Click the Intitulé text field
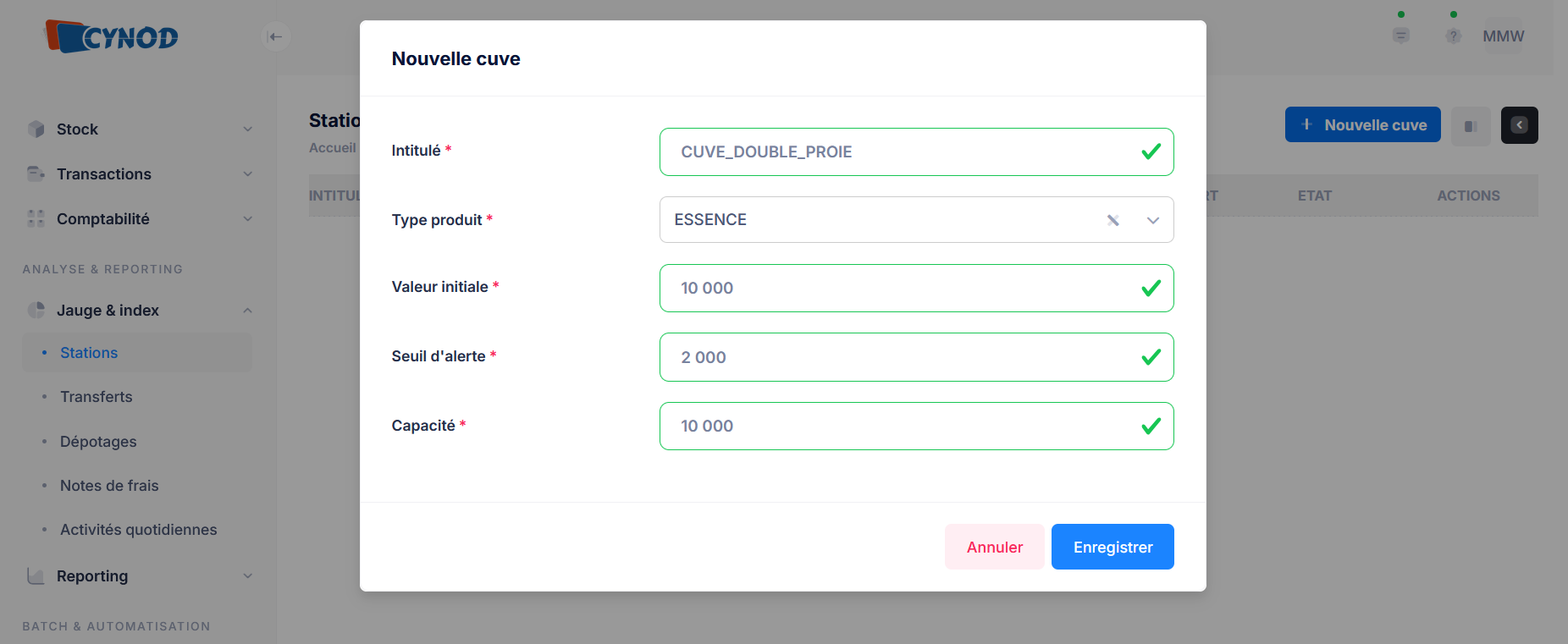The width and height of the screenshot is (1568, 644). [906, 152]
